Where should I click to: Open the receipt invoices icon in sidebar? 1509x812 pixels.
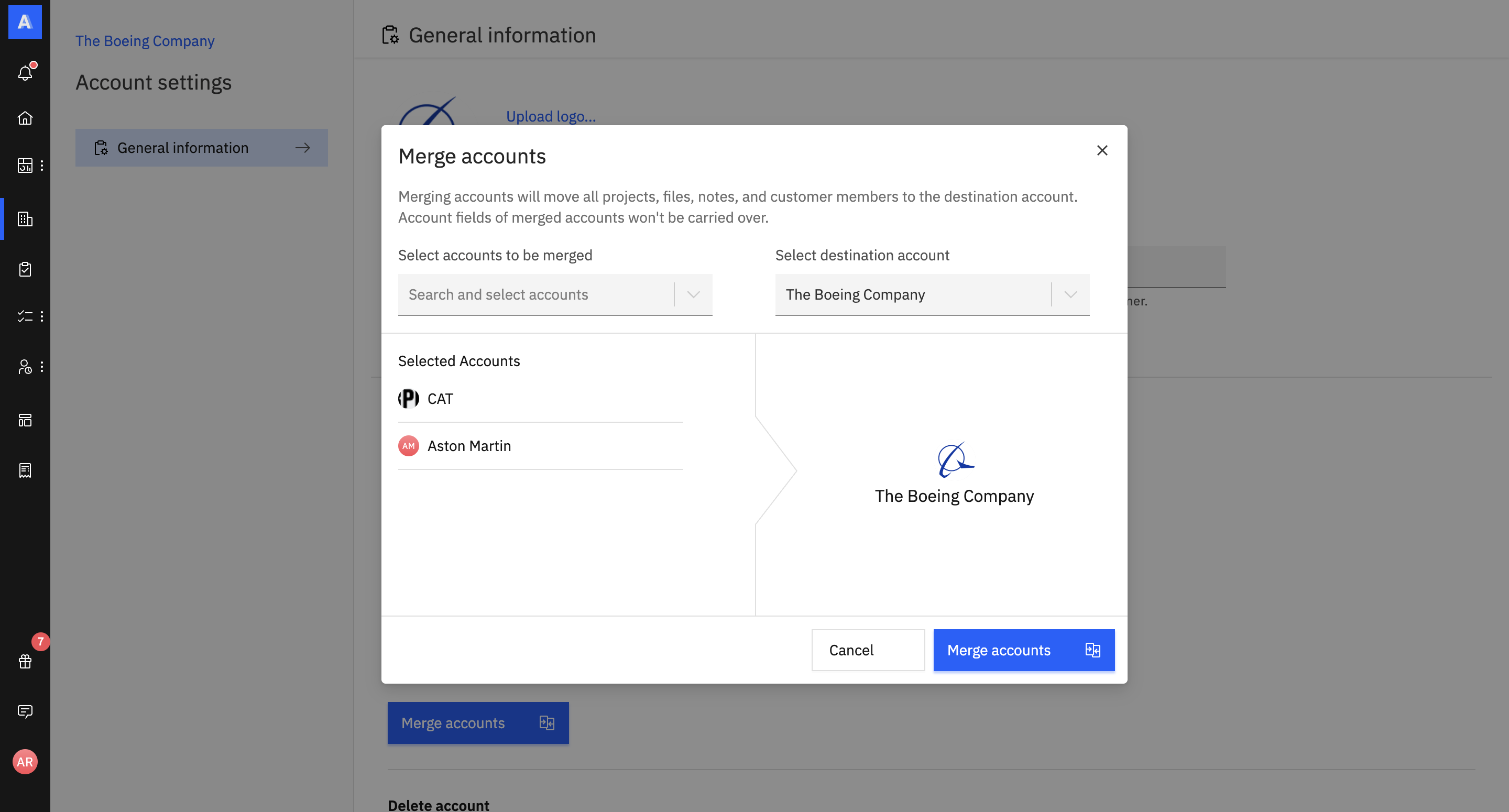(25, 470)
